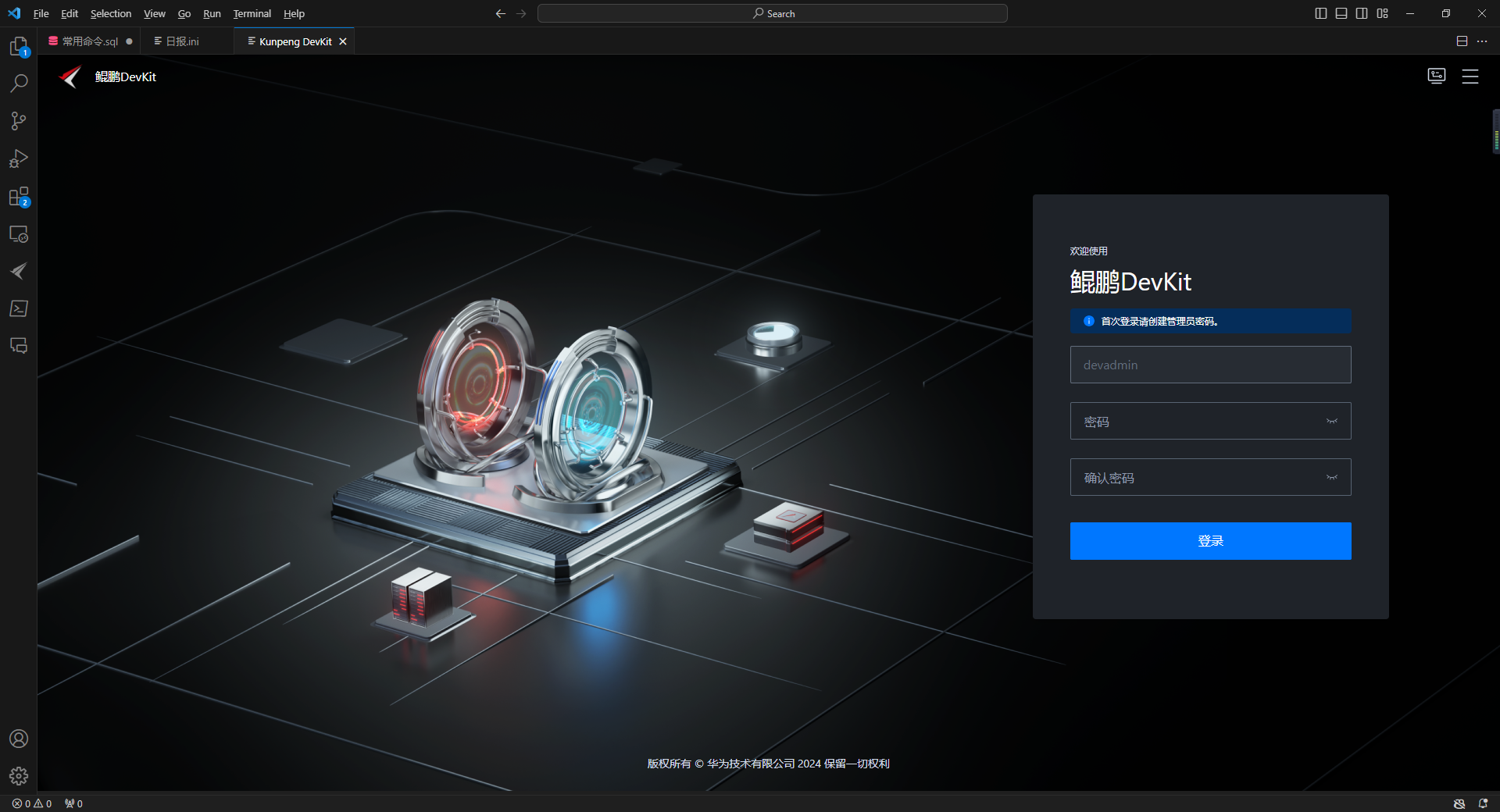Toggle the primary side bar layout button
This screenshot has width=1500, height=812.
tap(1321, 13)
